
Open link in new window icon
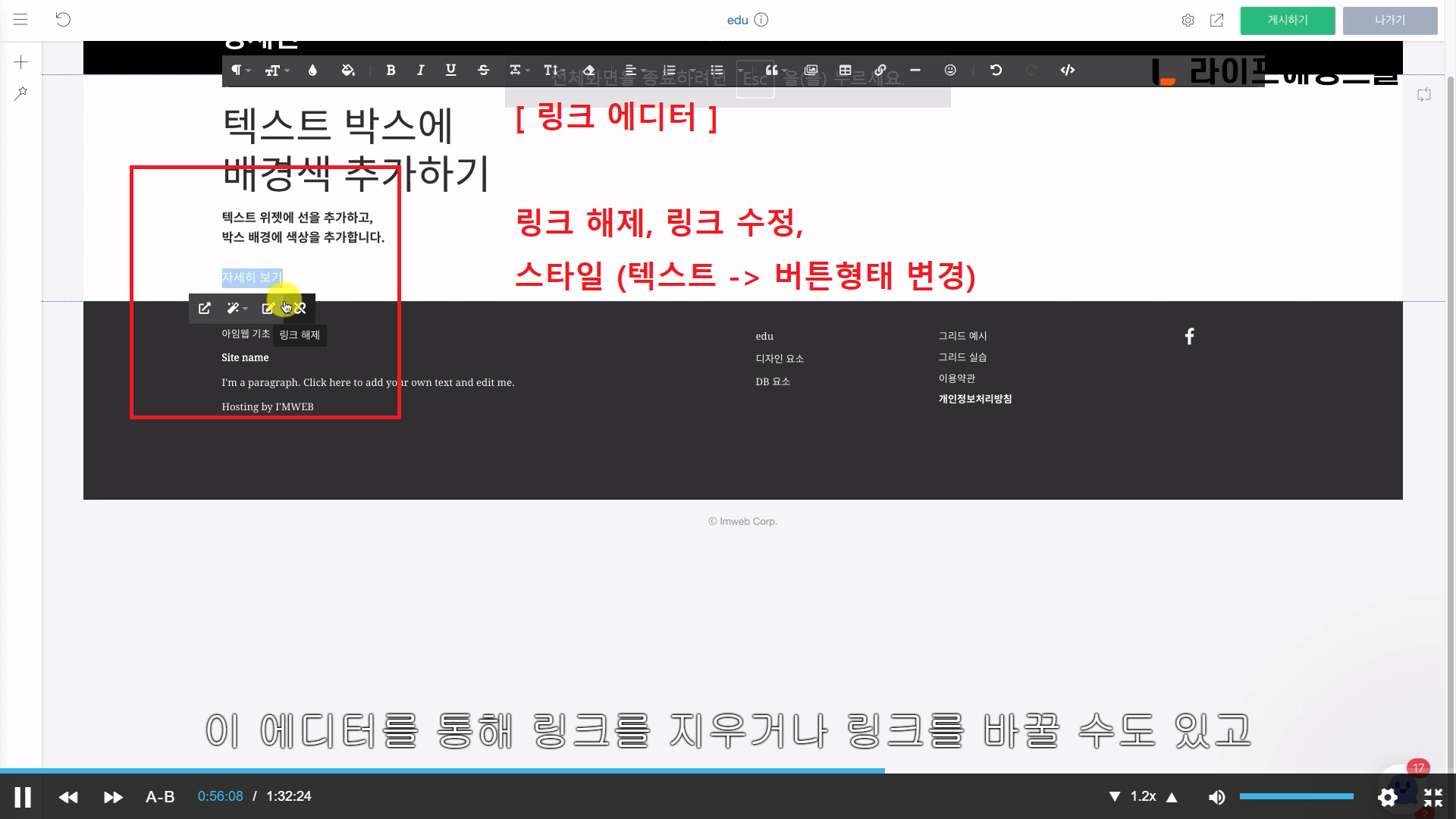click(x=205, y=309)
